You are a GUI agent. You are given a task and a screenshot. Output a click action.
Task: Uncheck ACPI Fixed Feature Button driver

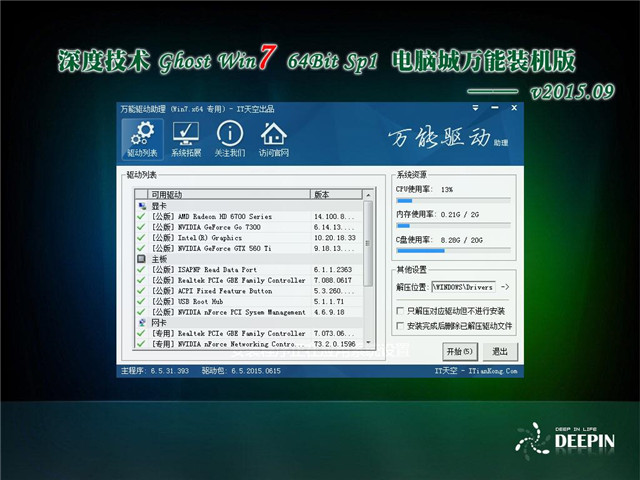pyautogui.click(x=141, y=291)
